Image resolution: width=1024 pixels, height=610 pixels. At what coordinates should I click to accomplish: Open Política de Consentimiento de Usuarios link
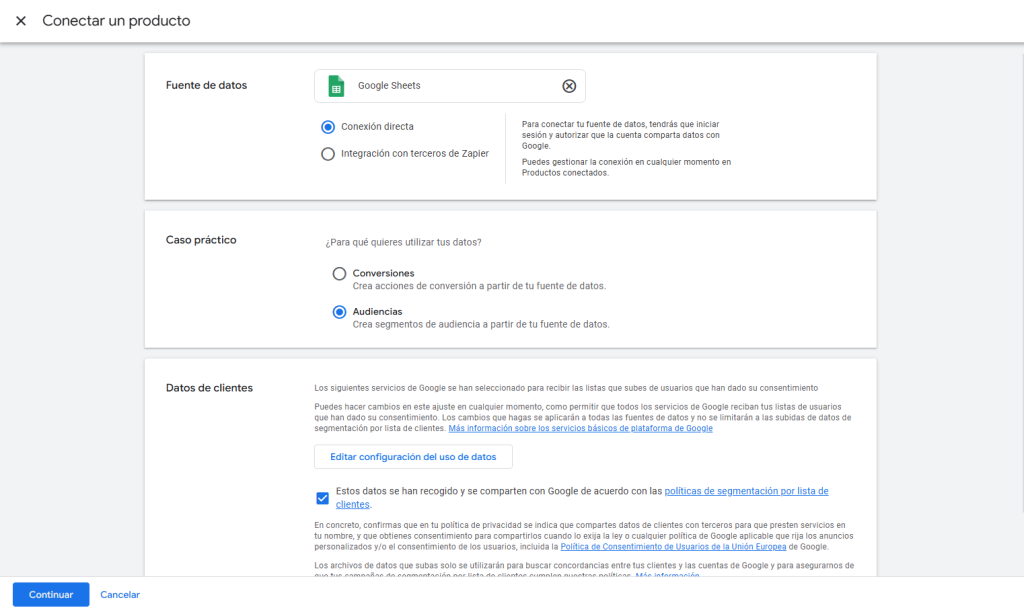(x=673, y=547)
